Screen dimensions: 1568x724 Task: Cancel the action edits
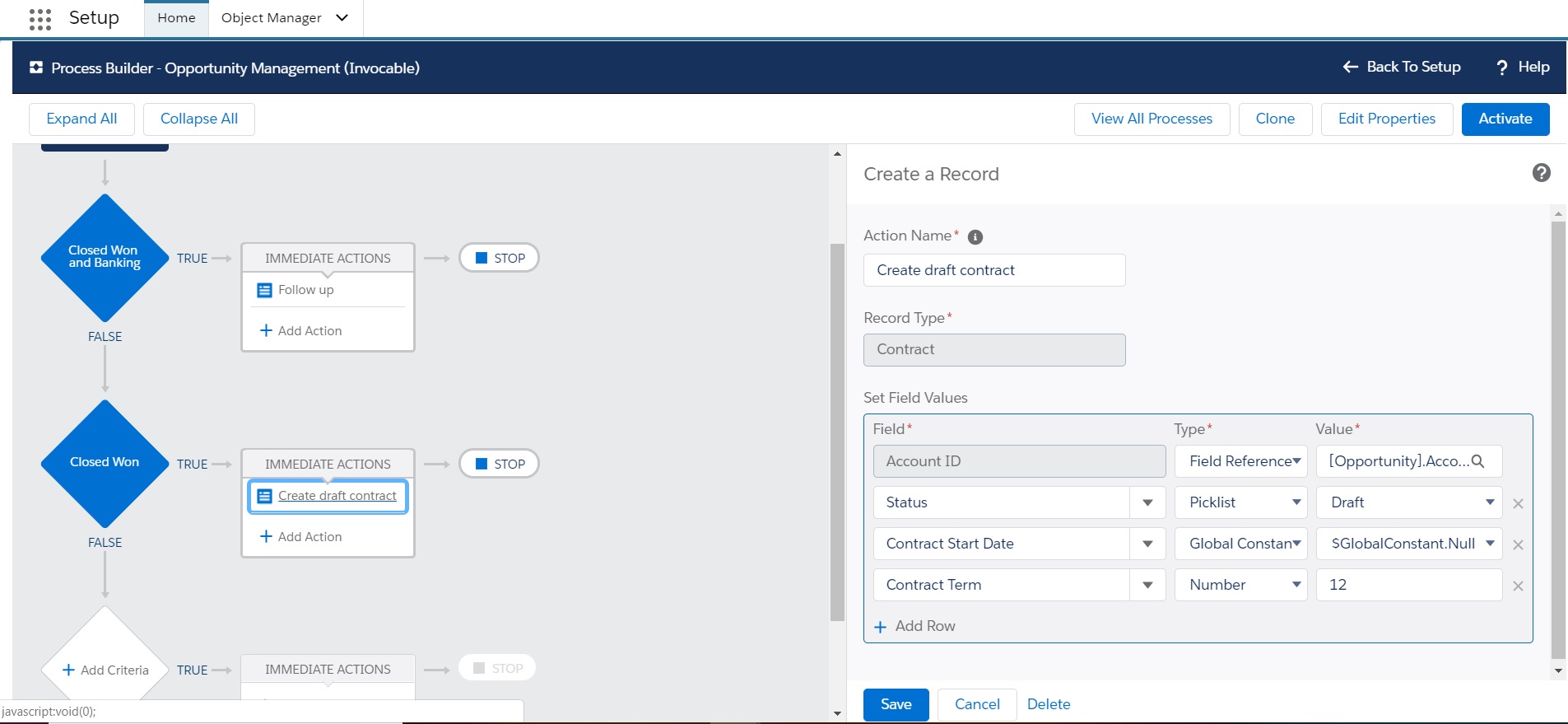click(x=977, y=704)
